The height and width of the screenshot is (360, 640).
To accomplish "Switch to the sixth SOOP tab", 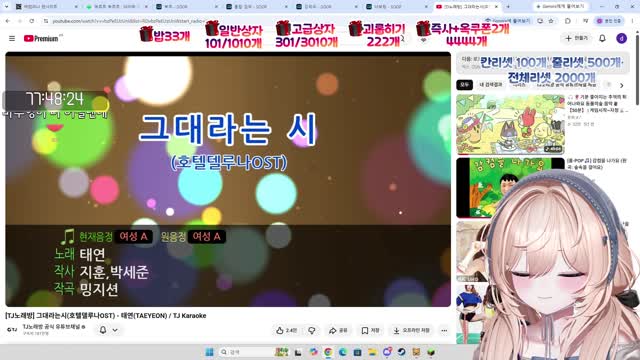I will (x=398, y=7).
